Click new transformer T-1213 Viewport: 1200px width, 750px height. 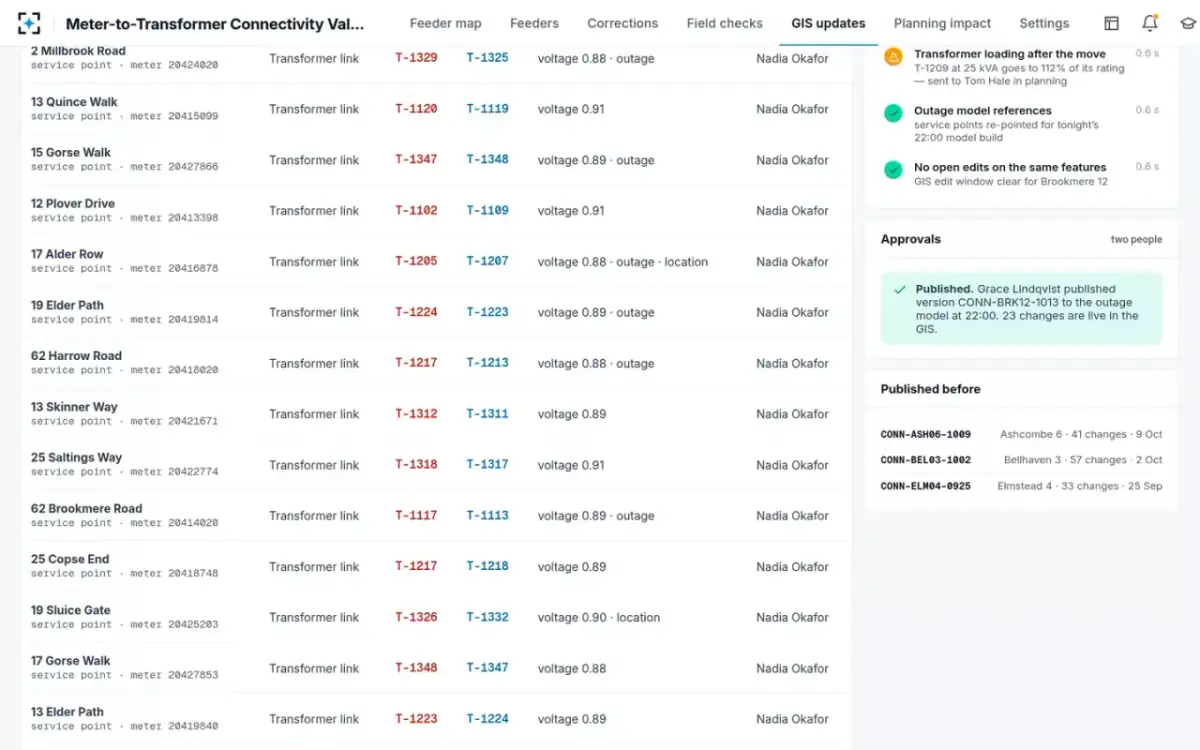click(487, 363)
